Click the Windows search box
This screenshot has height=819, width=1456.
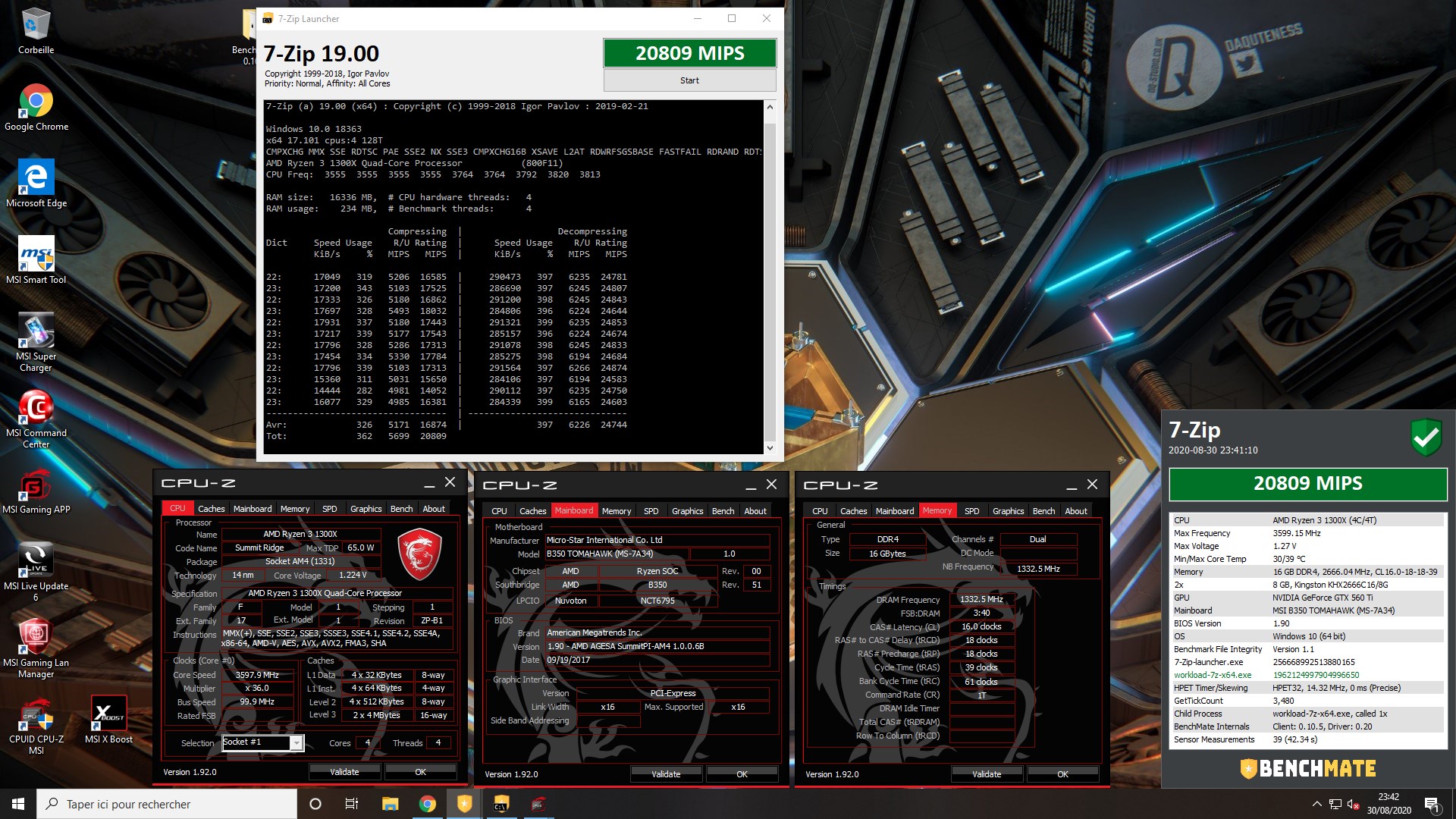point(167,804)
